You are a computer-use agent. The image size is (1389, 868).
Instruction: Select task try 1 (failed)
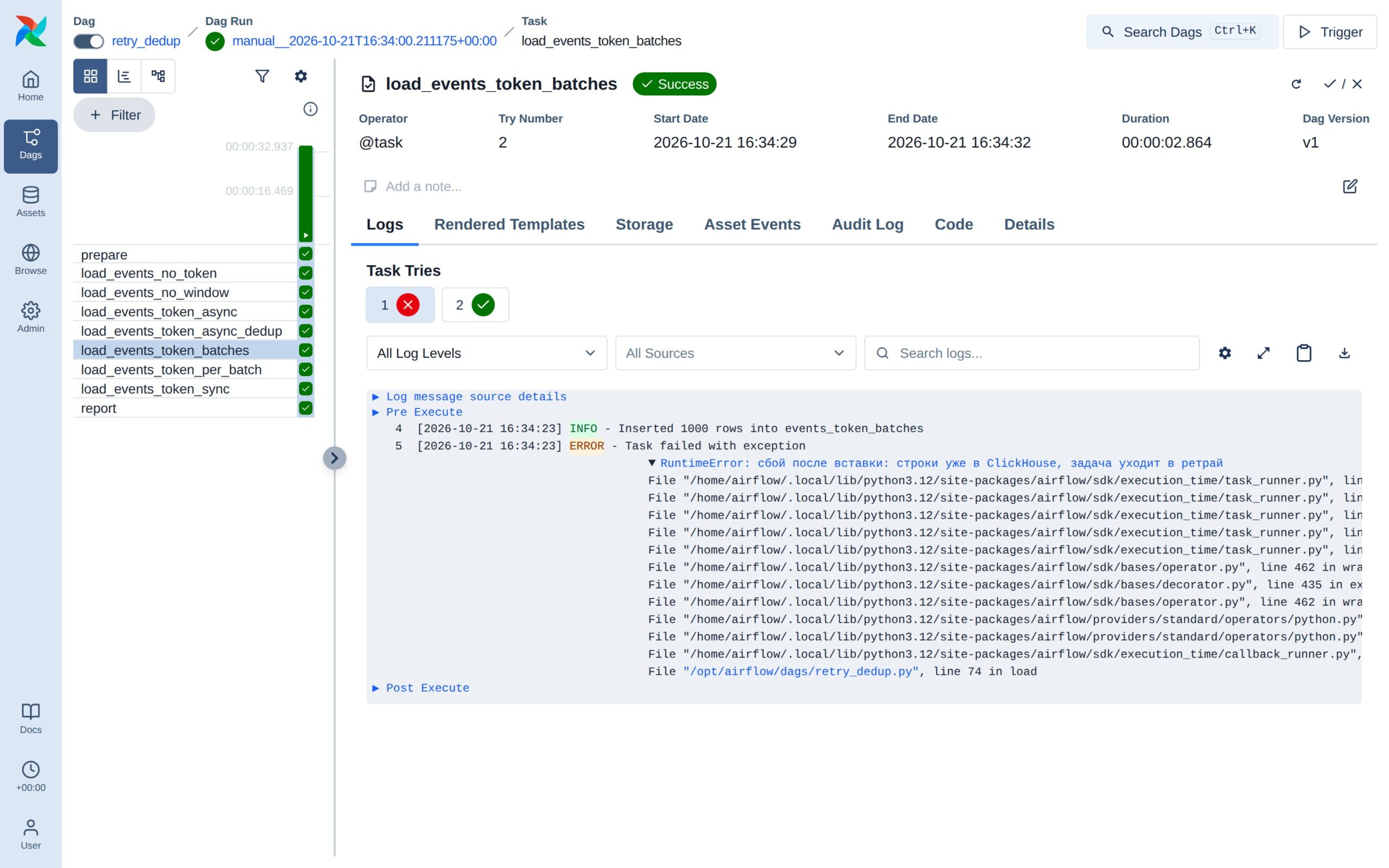coord(400,305)
